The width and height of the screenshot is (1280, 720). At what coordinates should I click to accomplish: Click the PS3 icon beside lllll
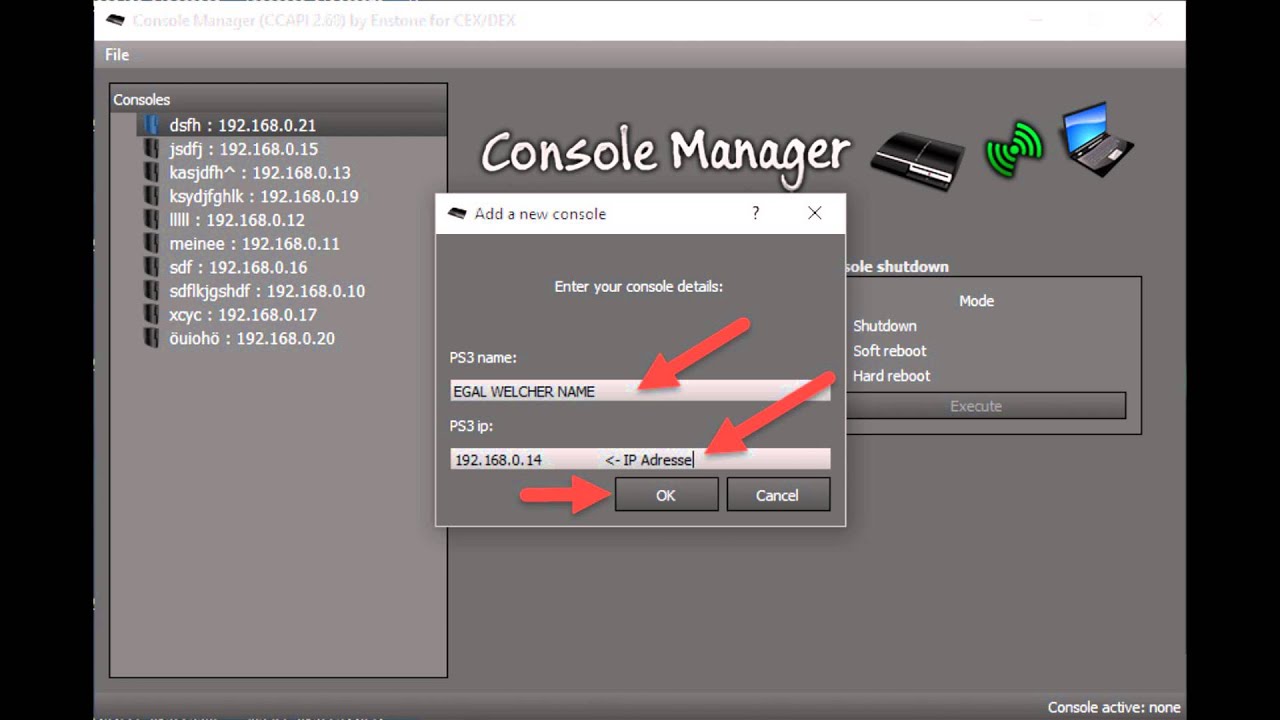click(151, 220)
